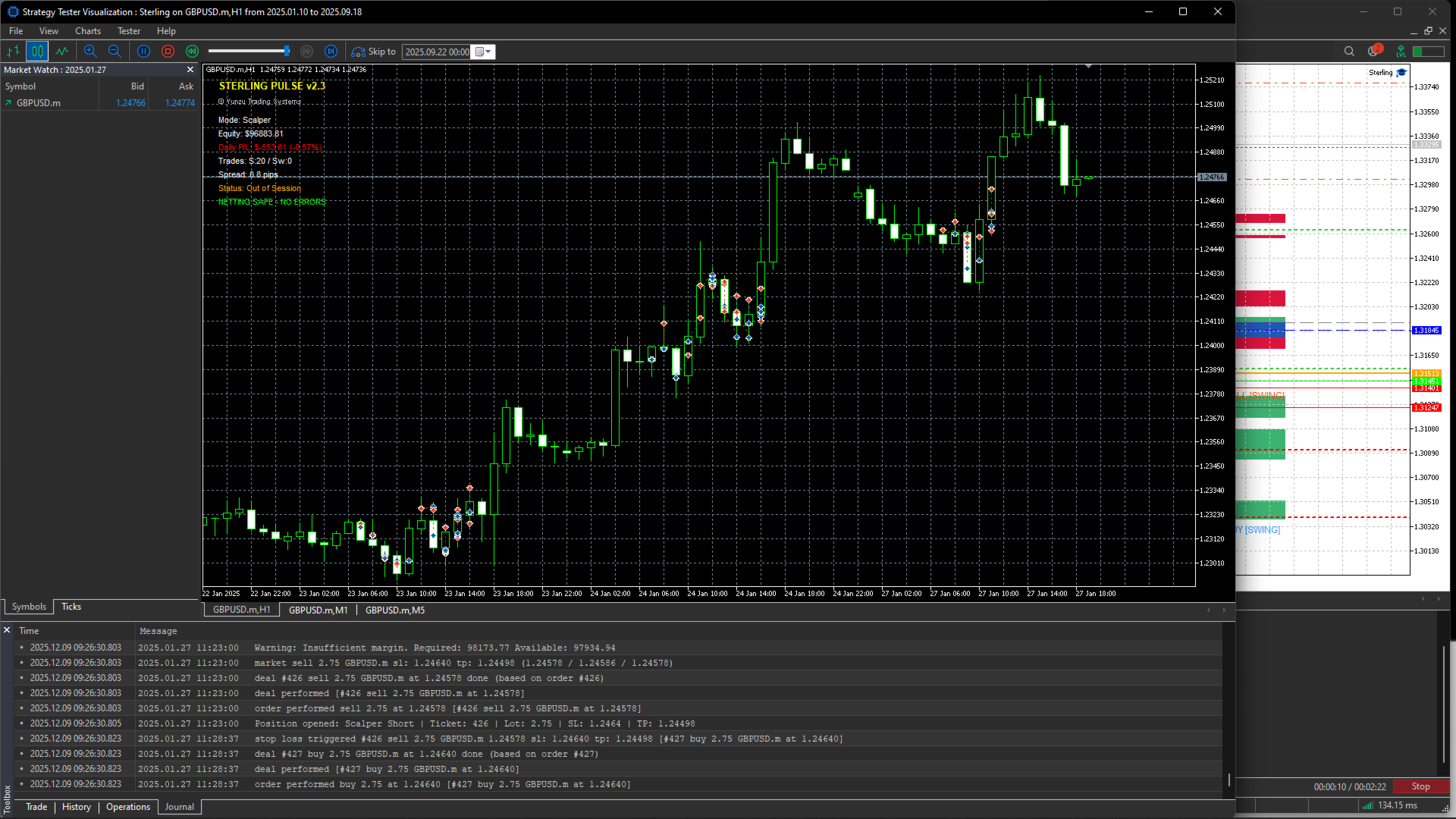Adjust the visualization speed slider

[x=287, y=52]
